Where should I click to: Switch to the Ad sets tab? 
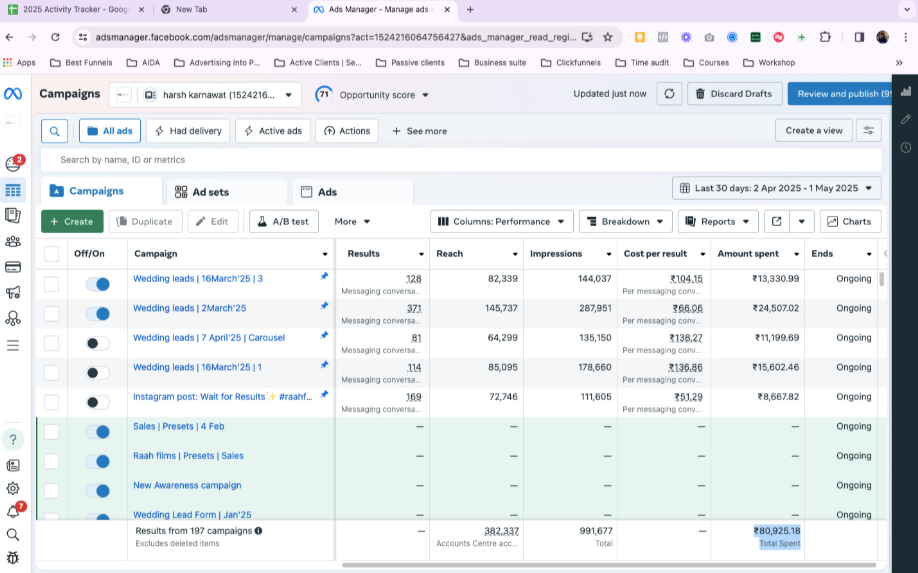pyautogui.click(x=210, y=192)
